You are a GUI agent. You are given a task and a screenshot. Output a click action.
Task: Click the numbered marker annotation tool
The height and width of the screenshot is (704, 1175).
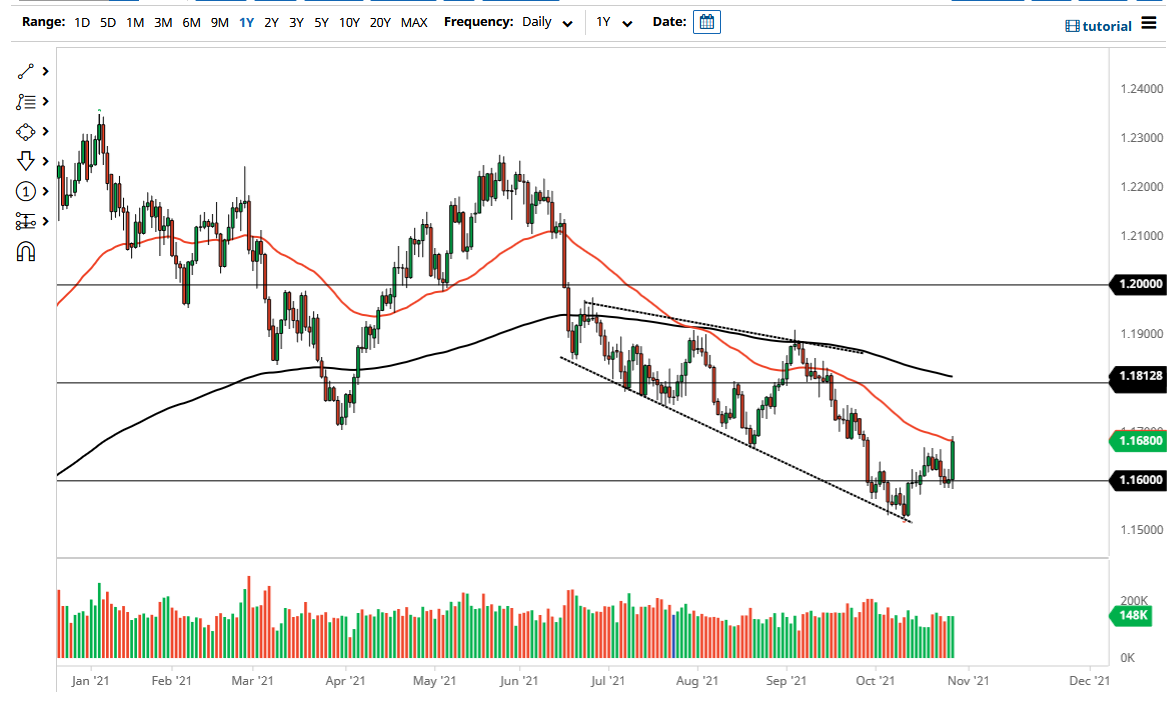25,191
